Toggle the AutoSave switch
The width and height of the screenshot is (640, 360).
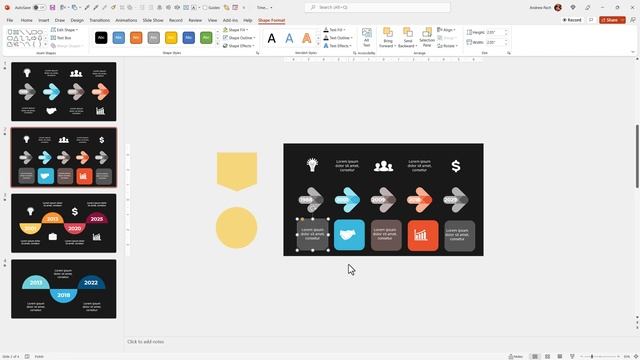click(x=39, y=7)
